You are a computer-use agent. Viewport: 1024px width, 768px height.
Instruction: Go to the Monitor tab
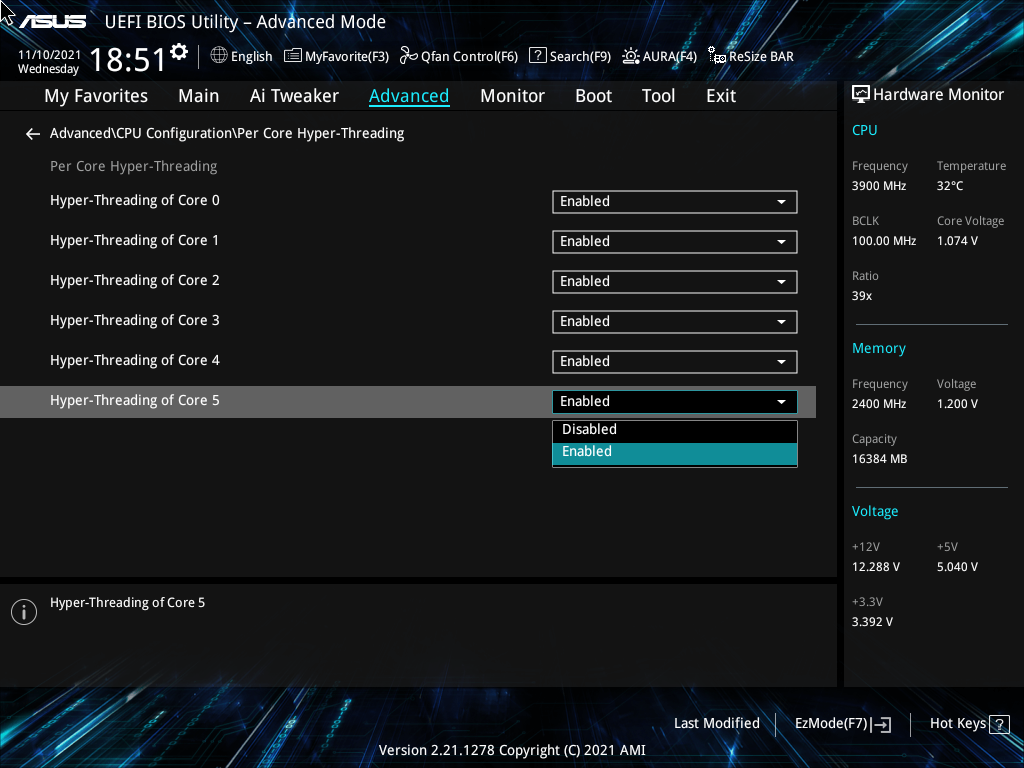512,96
